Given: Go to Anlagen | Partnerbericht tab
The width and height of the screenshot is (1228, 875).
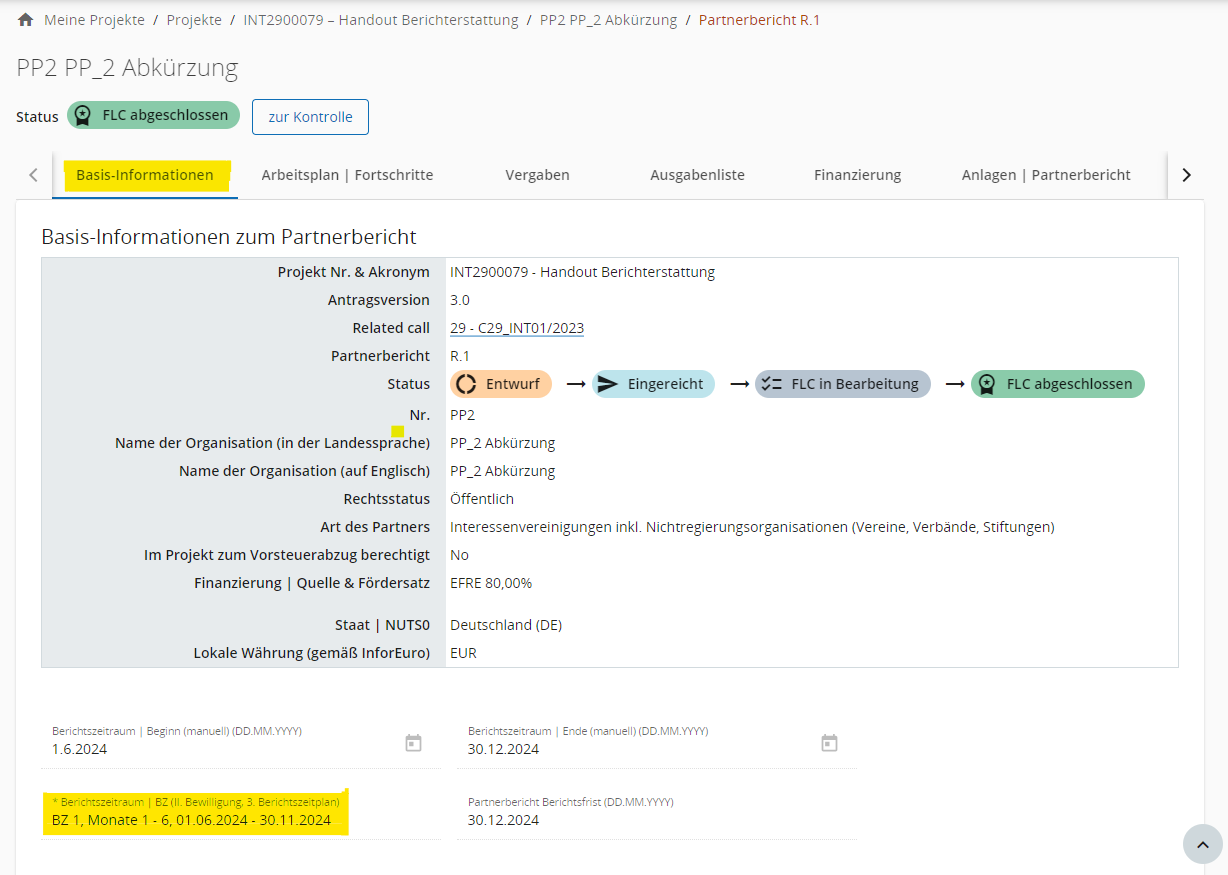Looking at the screenshot, I should click(1046, 175).
